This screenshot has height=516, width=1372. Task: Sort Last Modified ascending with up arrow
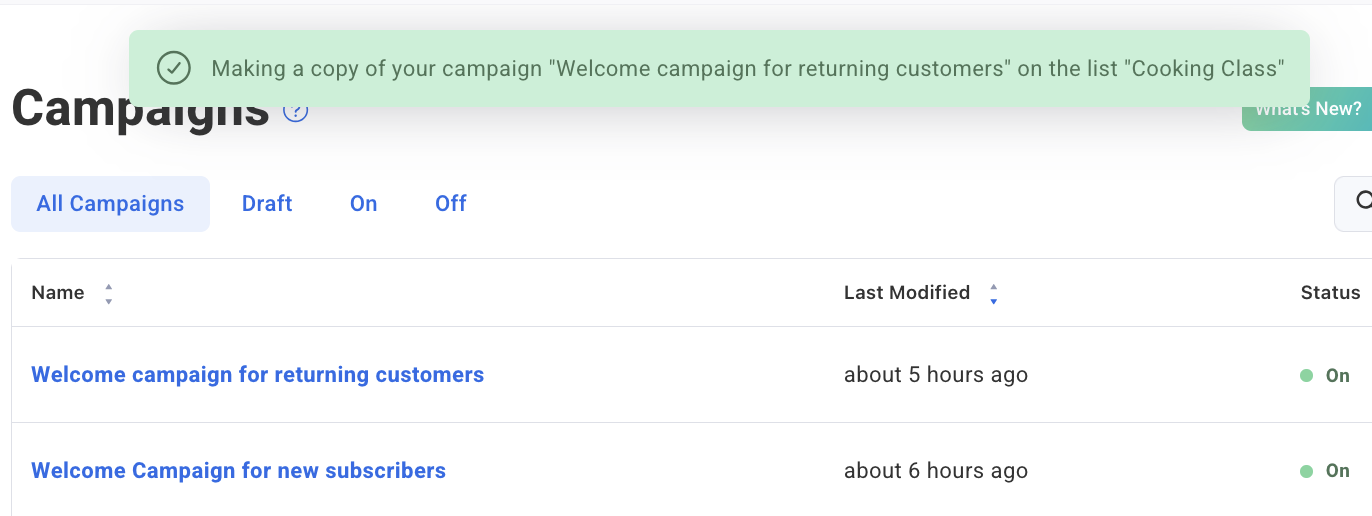pyautogui.click(x=993, y=287)
